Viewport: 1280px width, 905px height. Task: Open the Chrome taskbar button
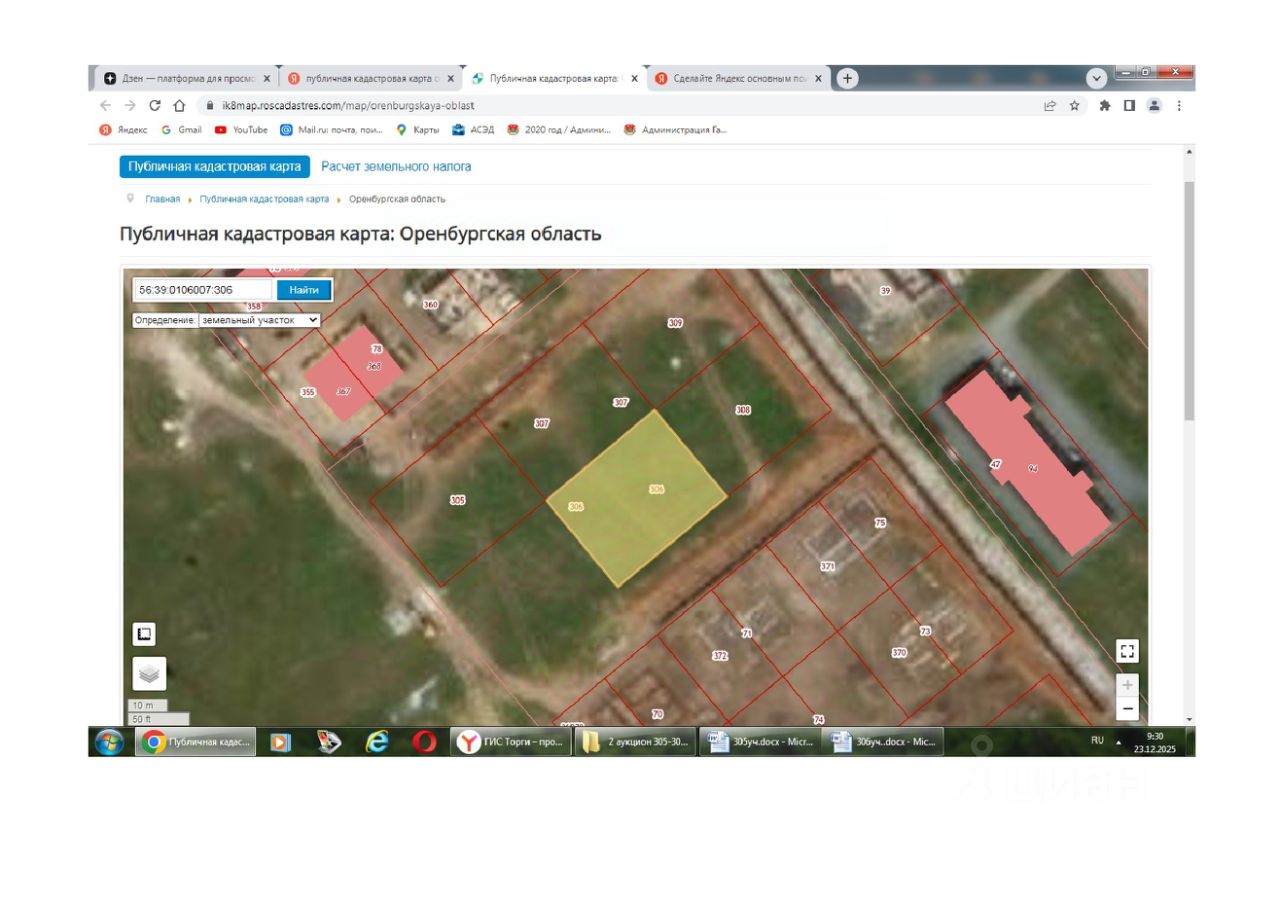tap(196, 742)
